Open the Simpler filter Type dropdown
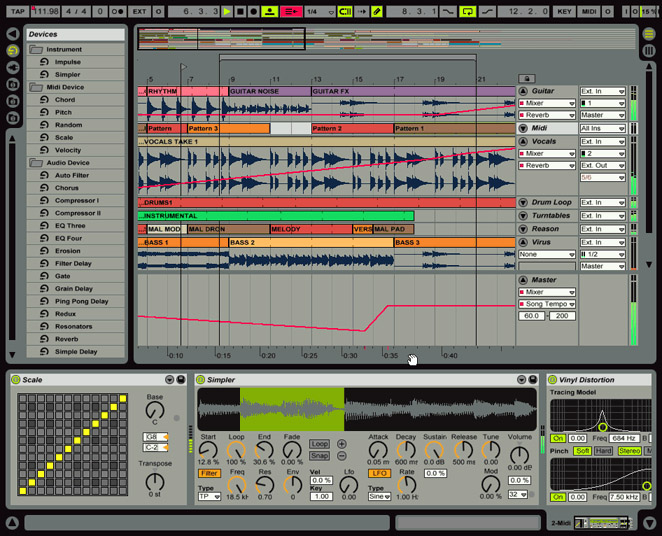 pyautogui.click(x=209, y=496)
